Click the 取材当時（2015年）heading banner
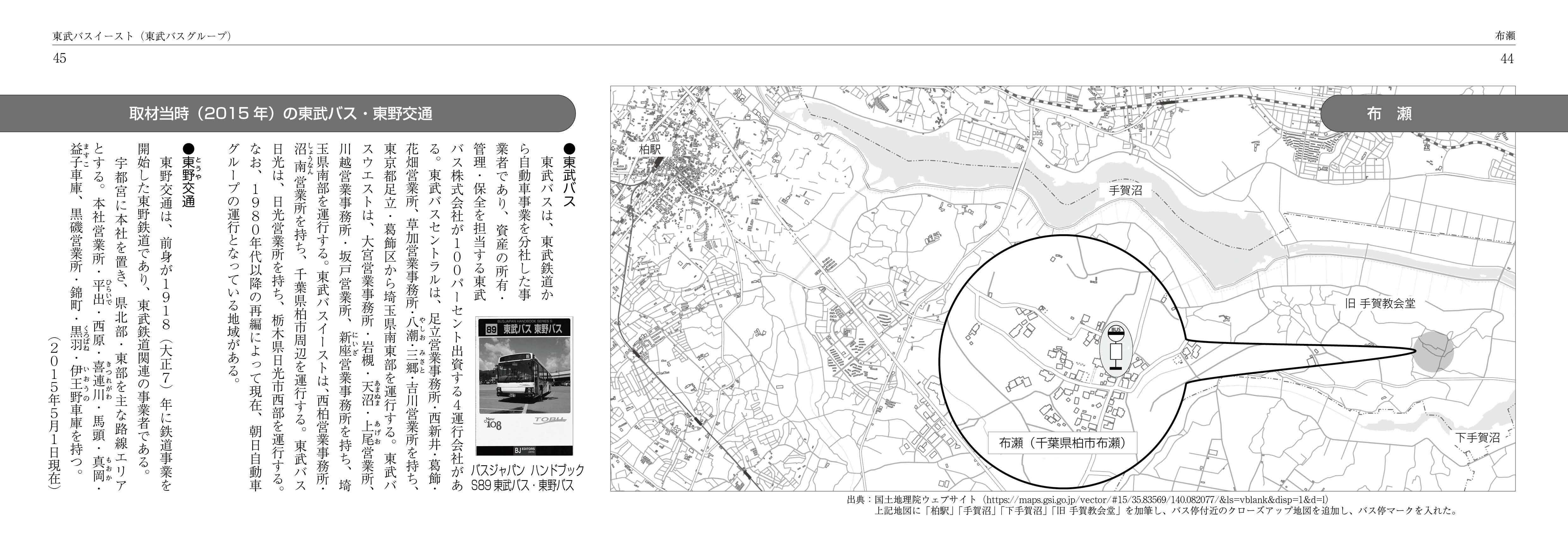The height and width of the screenshot is (552, 1568). click(x=281, y=114)
